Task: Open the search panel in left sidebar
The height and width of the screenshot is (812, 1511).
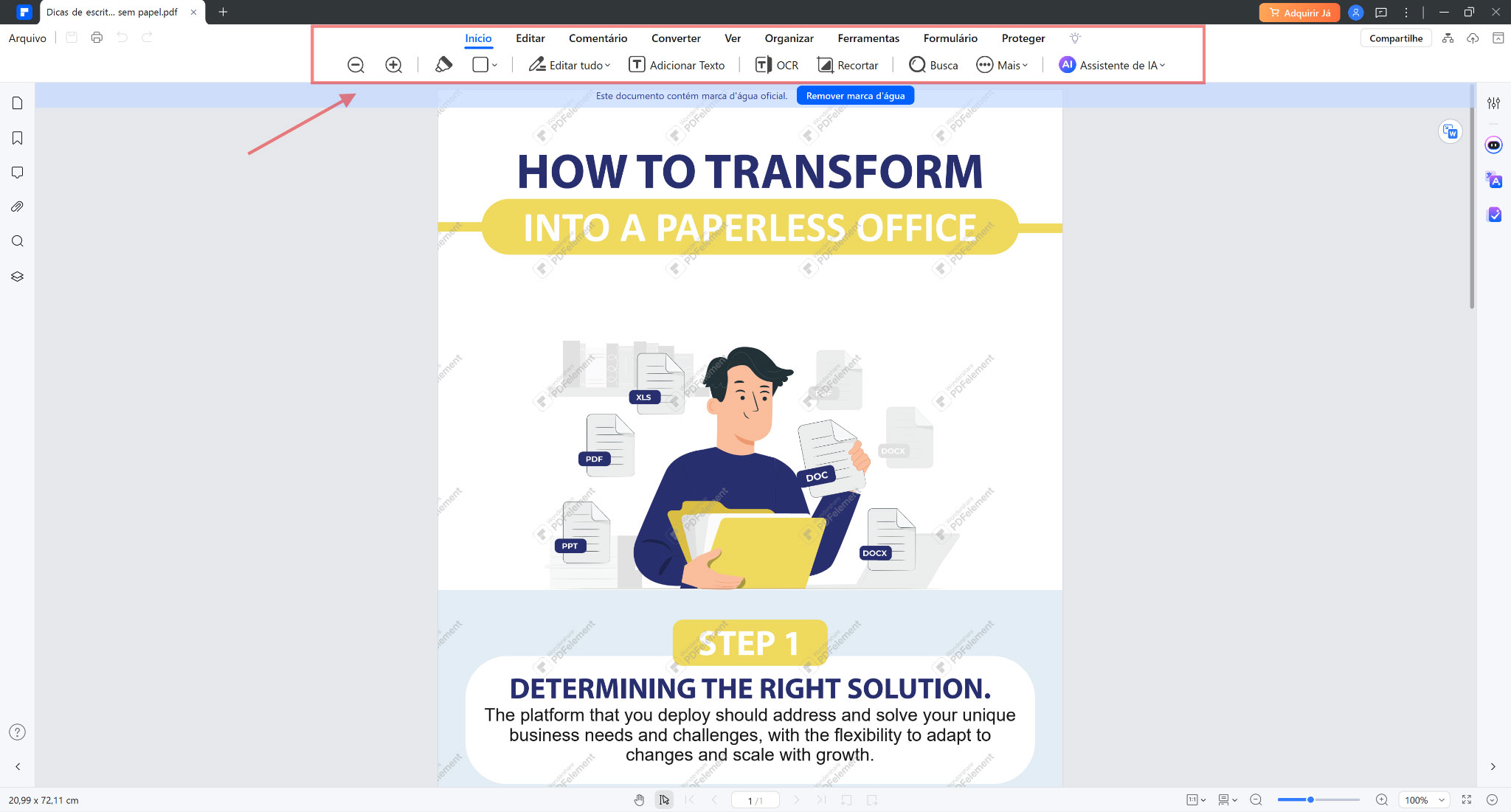Action: [x=18, y=241]
